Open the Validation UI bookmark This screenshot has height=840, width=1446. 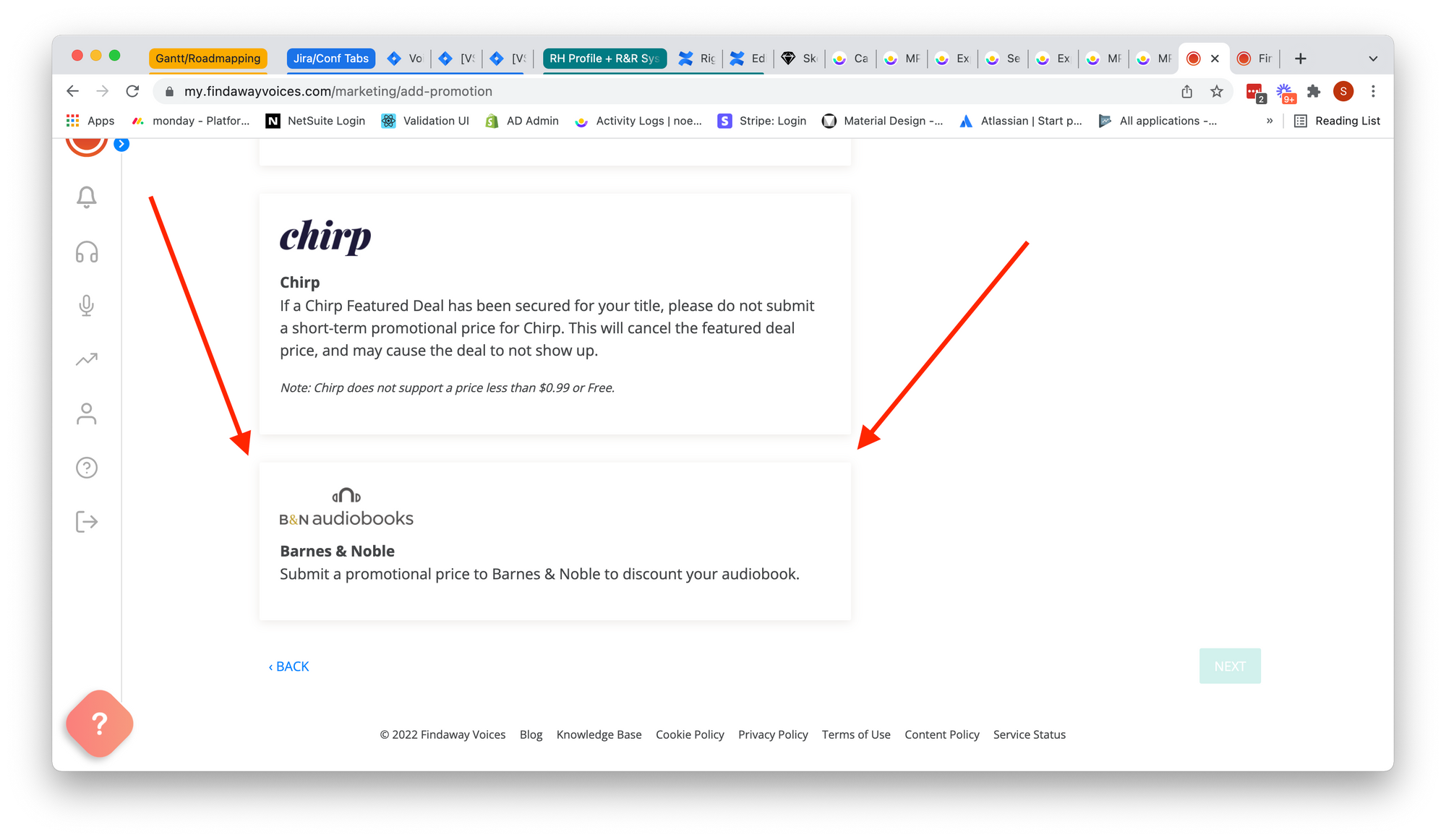tap(425, 121)
